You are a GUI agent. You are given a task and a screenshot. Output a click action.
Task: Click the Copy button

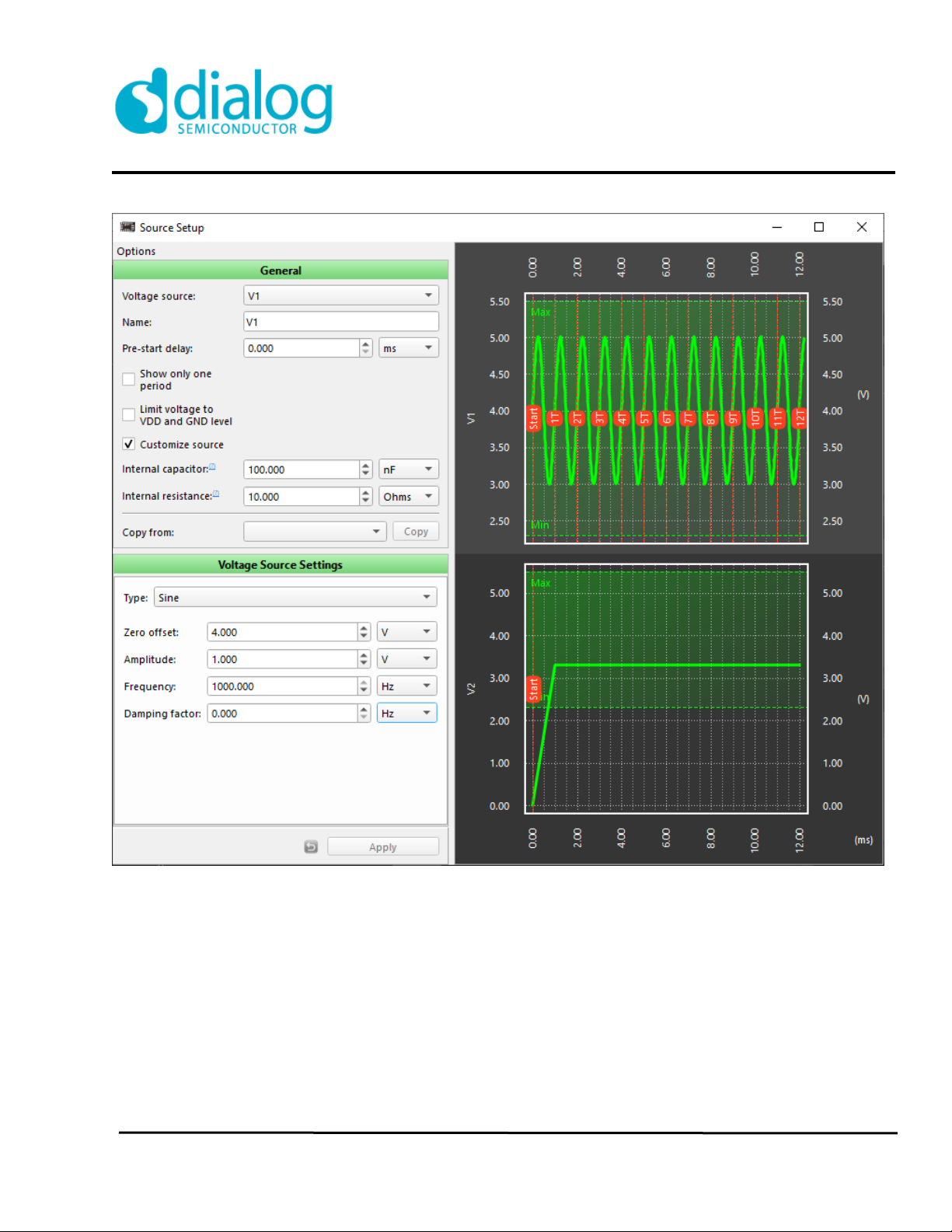pos(416,532)
